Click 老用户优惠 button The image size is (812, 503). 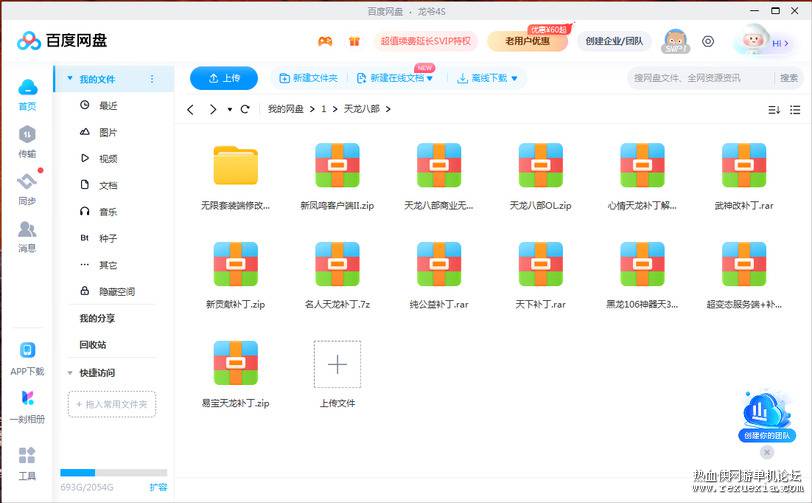point(527,41)
